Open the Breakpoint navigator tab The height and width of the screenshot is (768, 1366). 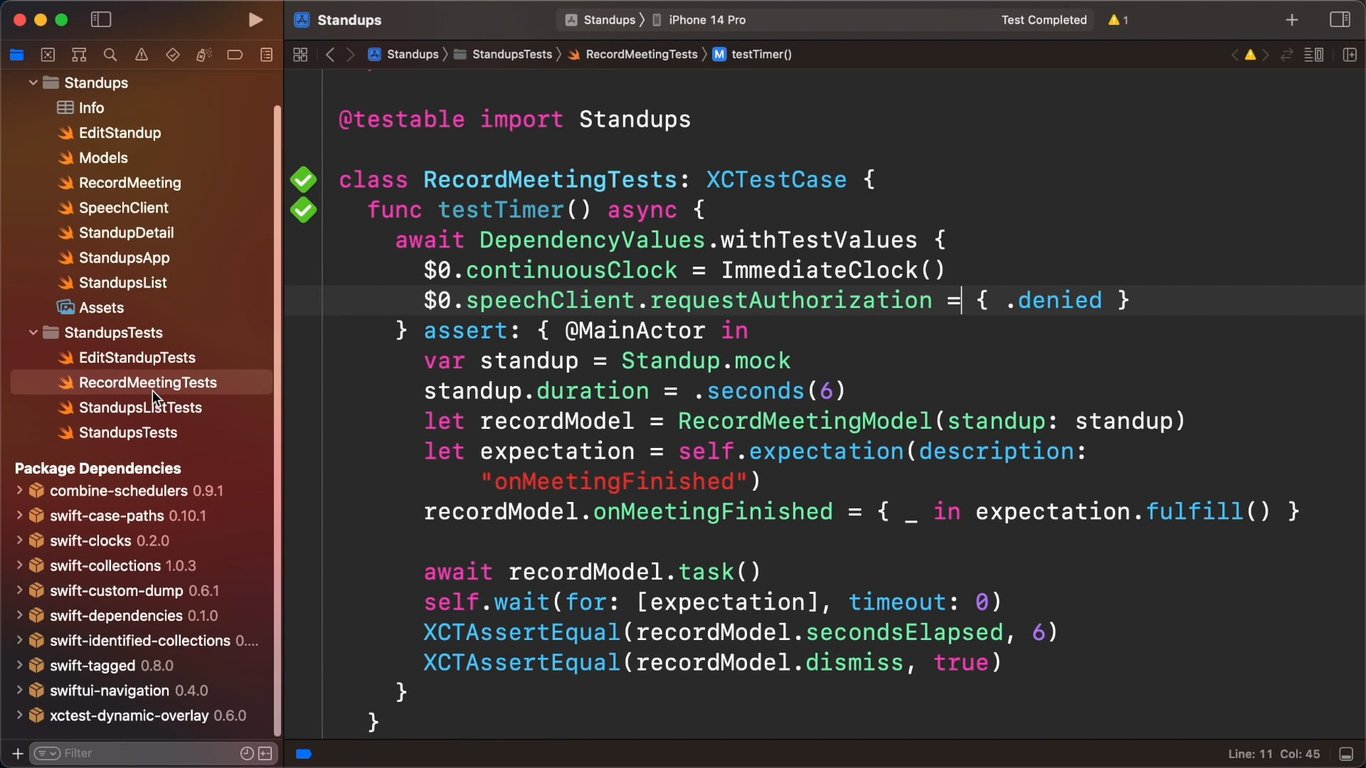(235, 55)
